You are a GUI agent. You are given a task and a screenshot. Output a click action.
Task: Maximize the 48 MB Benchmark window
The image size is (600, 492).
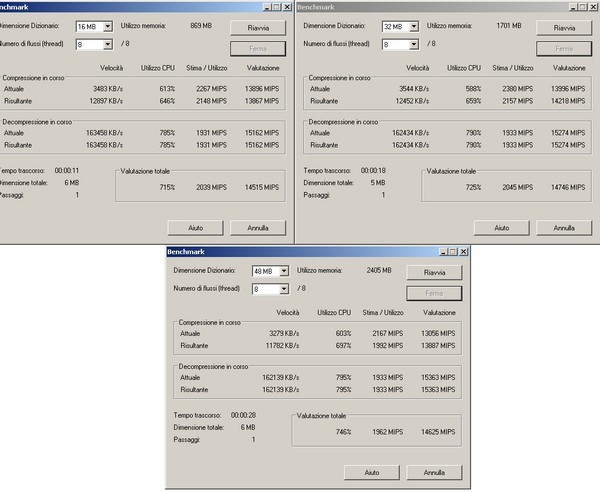pyautogui.click(x=454, y=251)
